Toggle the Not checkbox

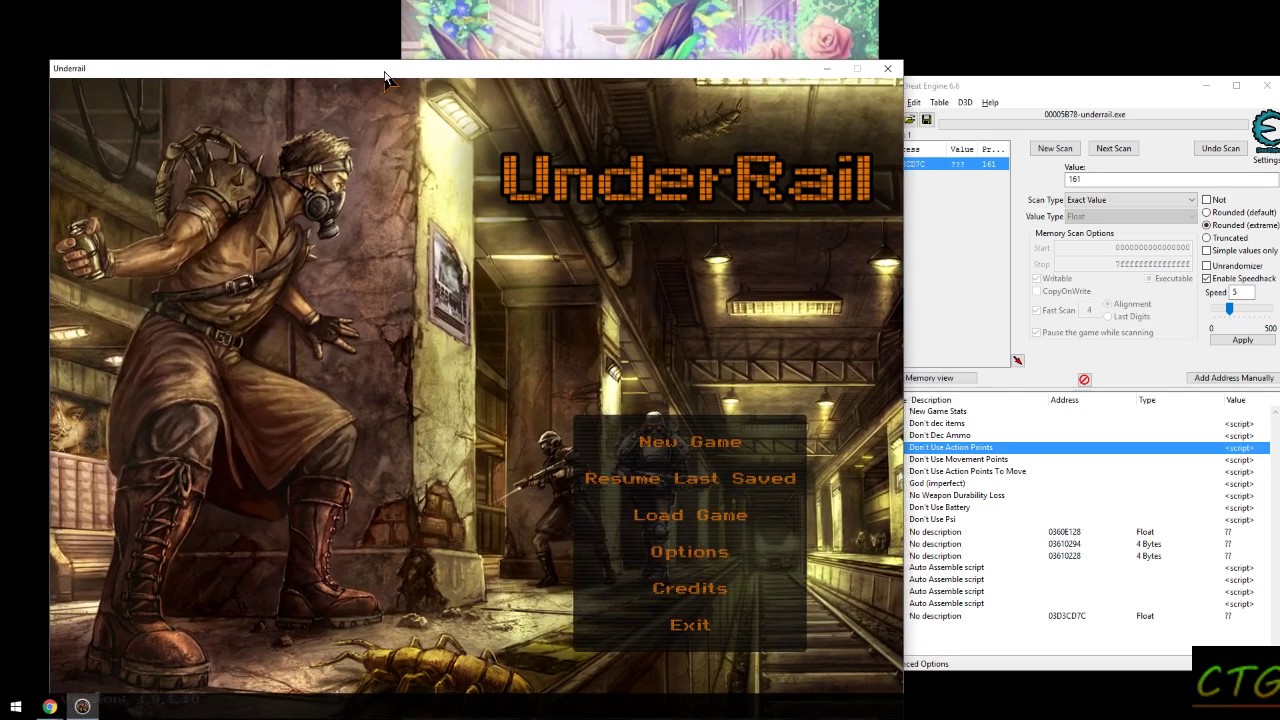[x=1206, y=200]
